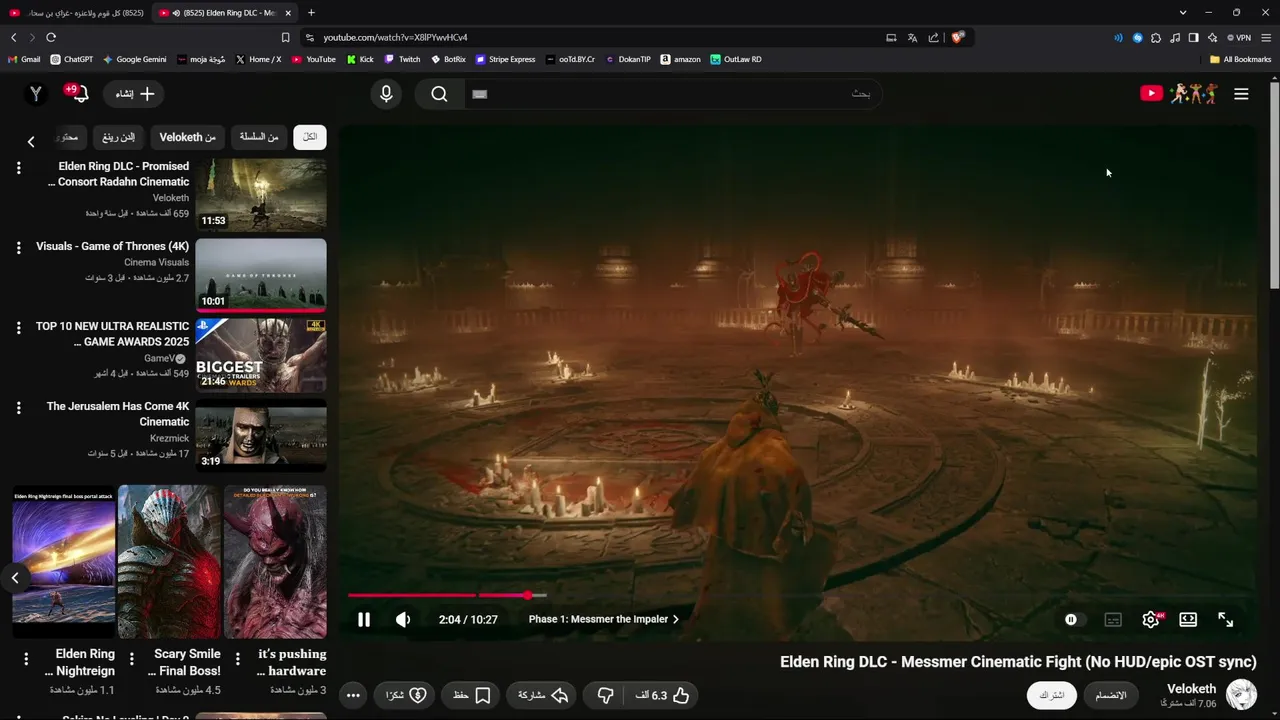The width and height of the screenshot is (1280, 720).
Task: Toggle the autoplay switch
Action: pyautogui.click(x=1074, y=620)
